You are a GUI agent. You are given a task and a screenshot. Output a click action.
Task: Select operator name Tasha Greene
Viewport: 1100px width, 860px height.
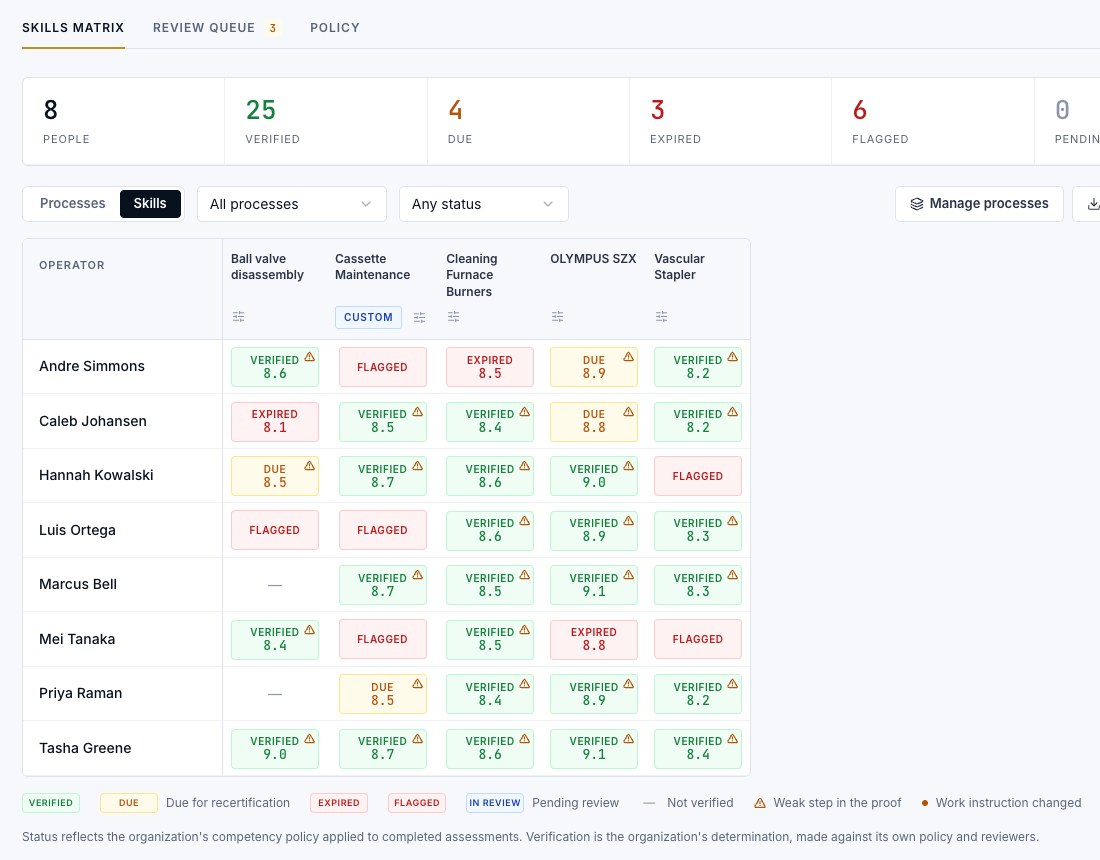[x=85, y=748]
